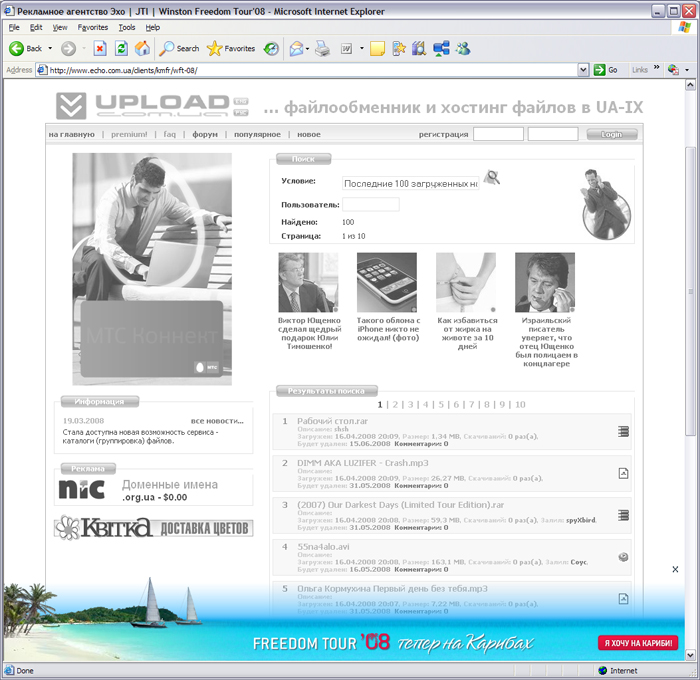This screenshot has width=700, height=680.
Task: Stop page loading with red X icon
Action: [x=100, y=48]
